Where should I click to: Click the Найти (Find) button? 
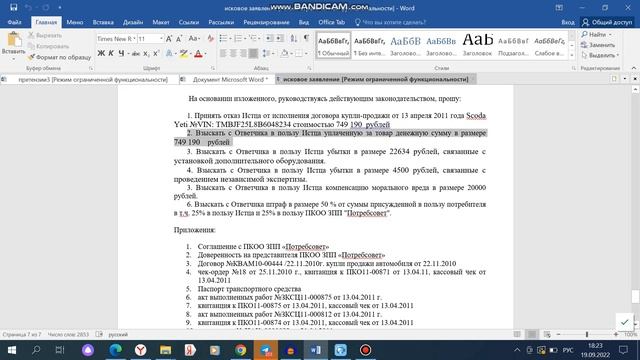pos(596,34)
